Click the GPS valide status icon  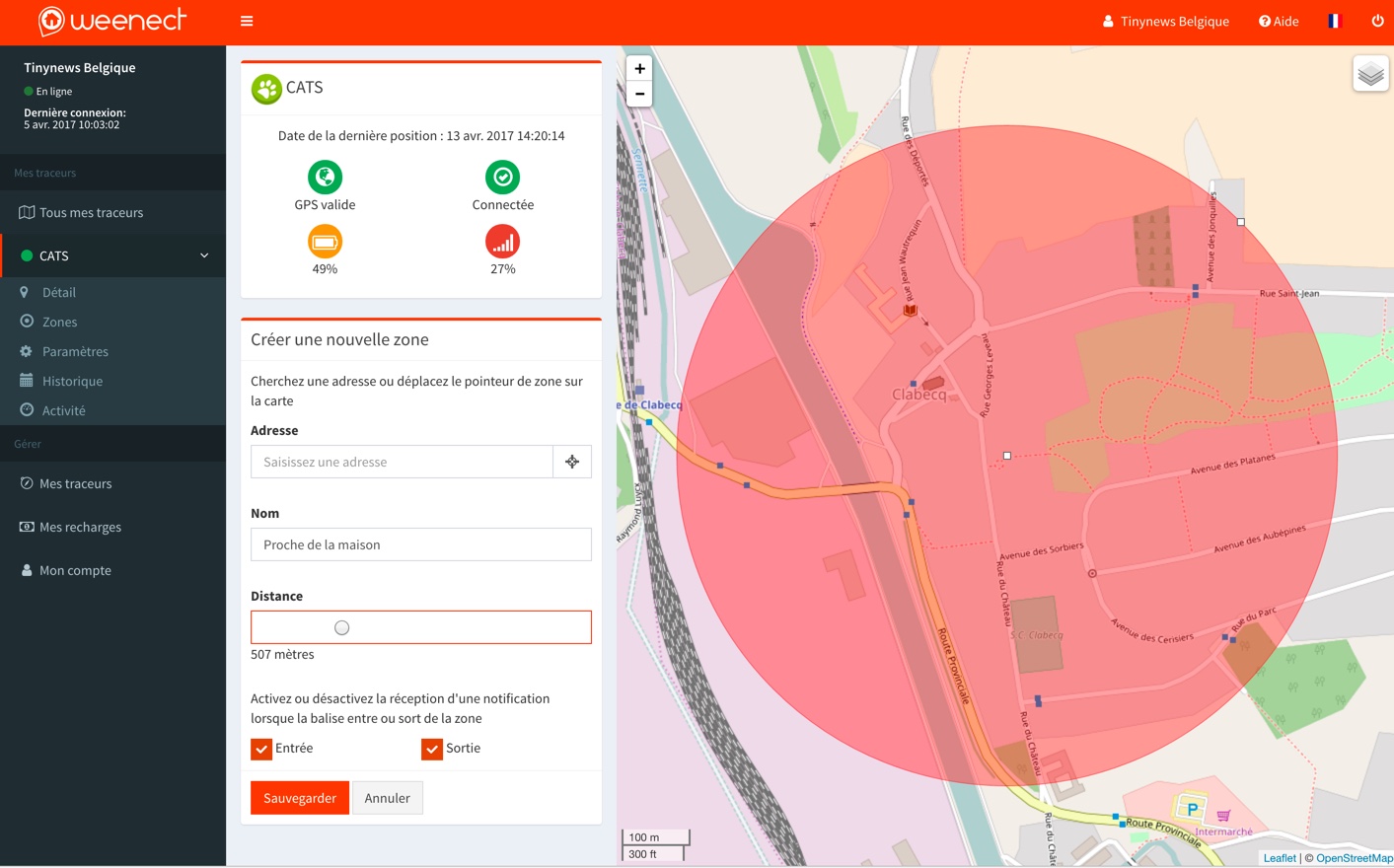tap(325, 178)
